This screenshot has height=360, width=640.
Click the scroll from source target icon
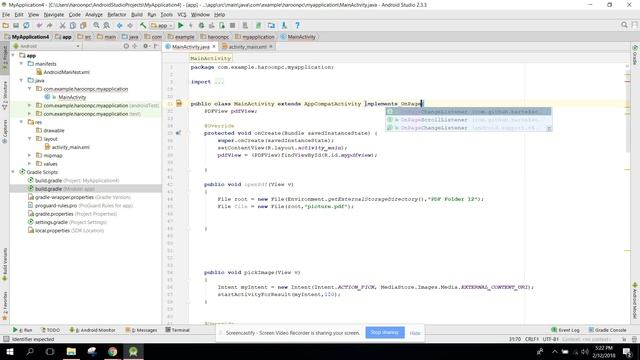(126, 46)
